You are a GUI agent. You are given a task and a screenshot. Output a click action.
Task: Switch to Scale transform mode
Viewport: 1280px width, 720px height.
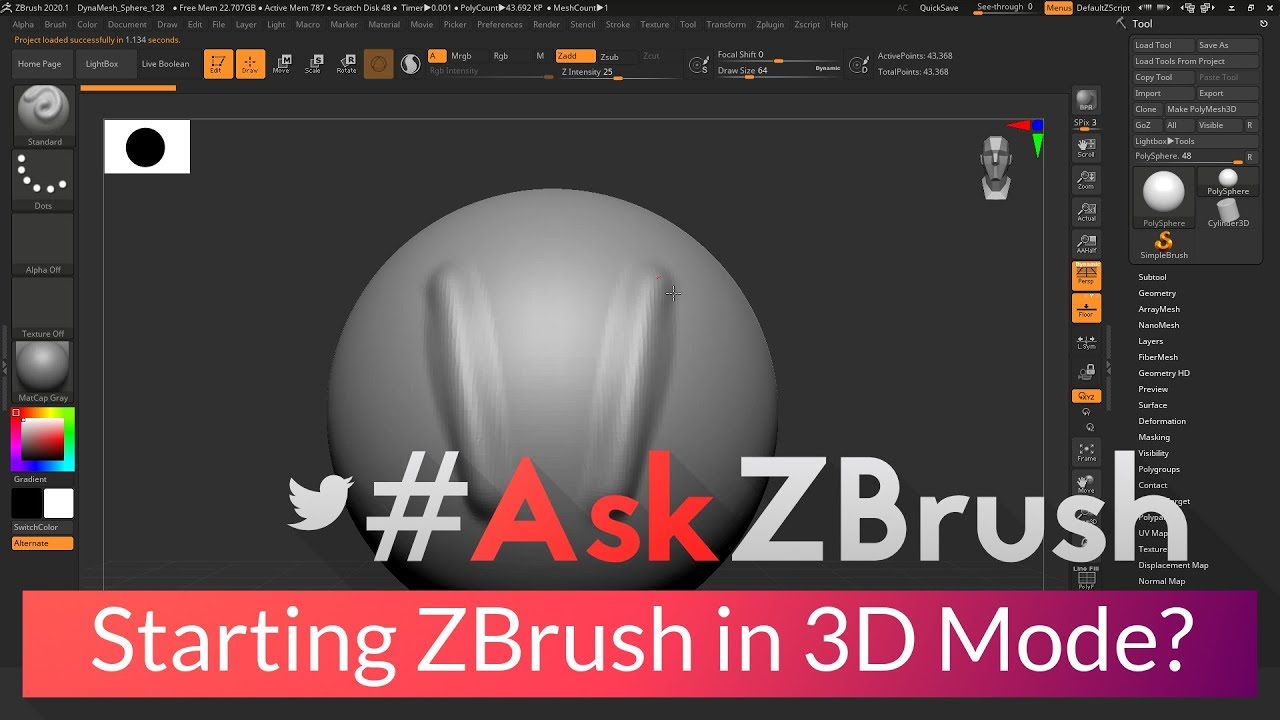pyautogui.click(x=314, y=64)
